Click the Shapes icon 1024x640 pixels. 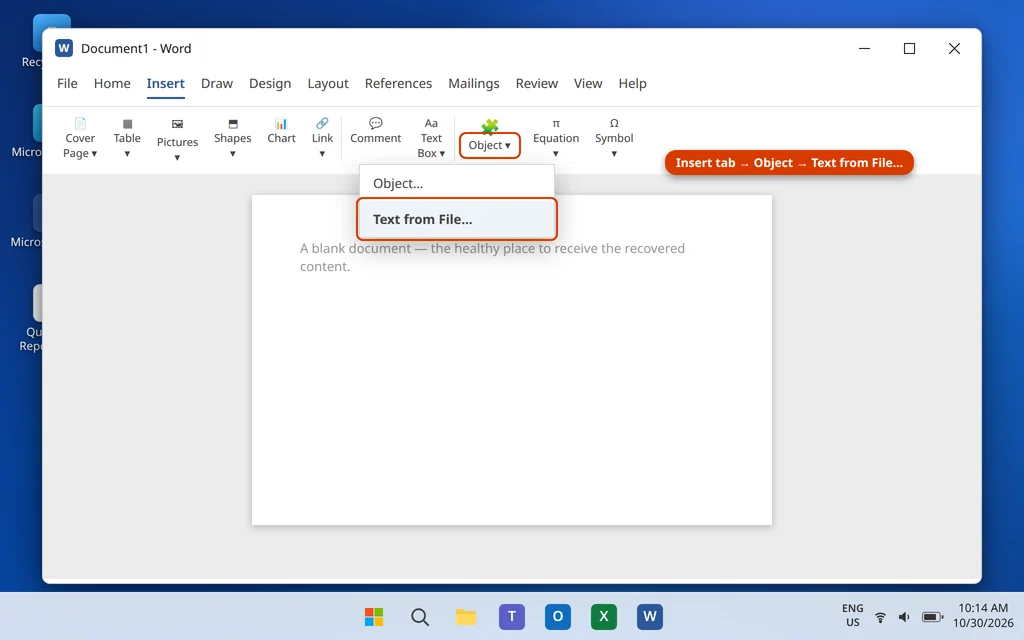point(232,123)
